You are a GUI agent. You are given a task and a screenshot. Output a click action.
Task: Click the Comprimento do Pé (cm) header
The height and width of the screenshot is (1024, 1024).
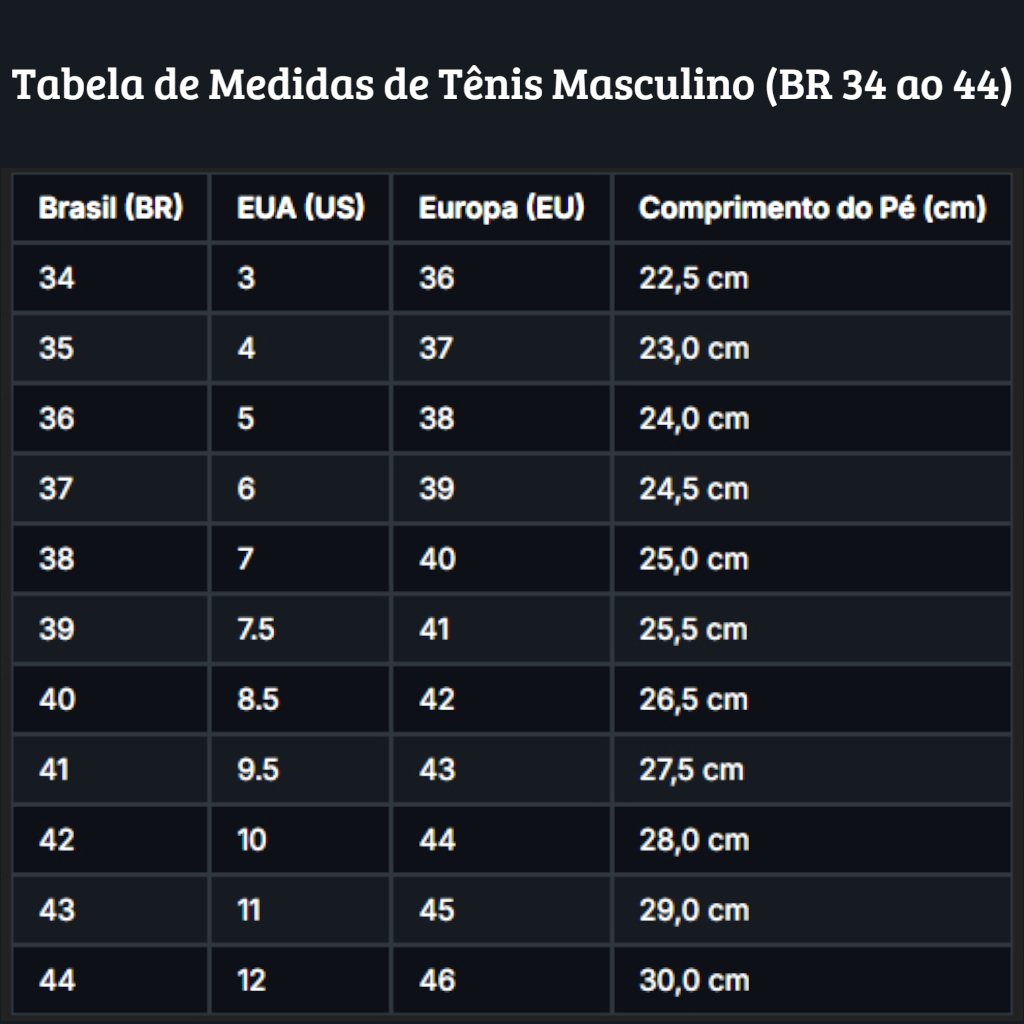[x=812, y=208]
